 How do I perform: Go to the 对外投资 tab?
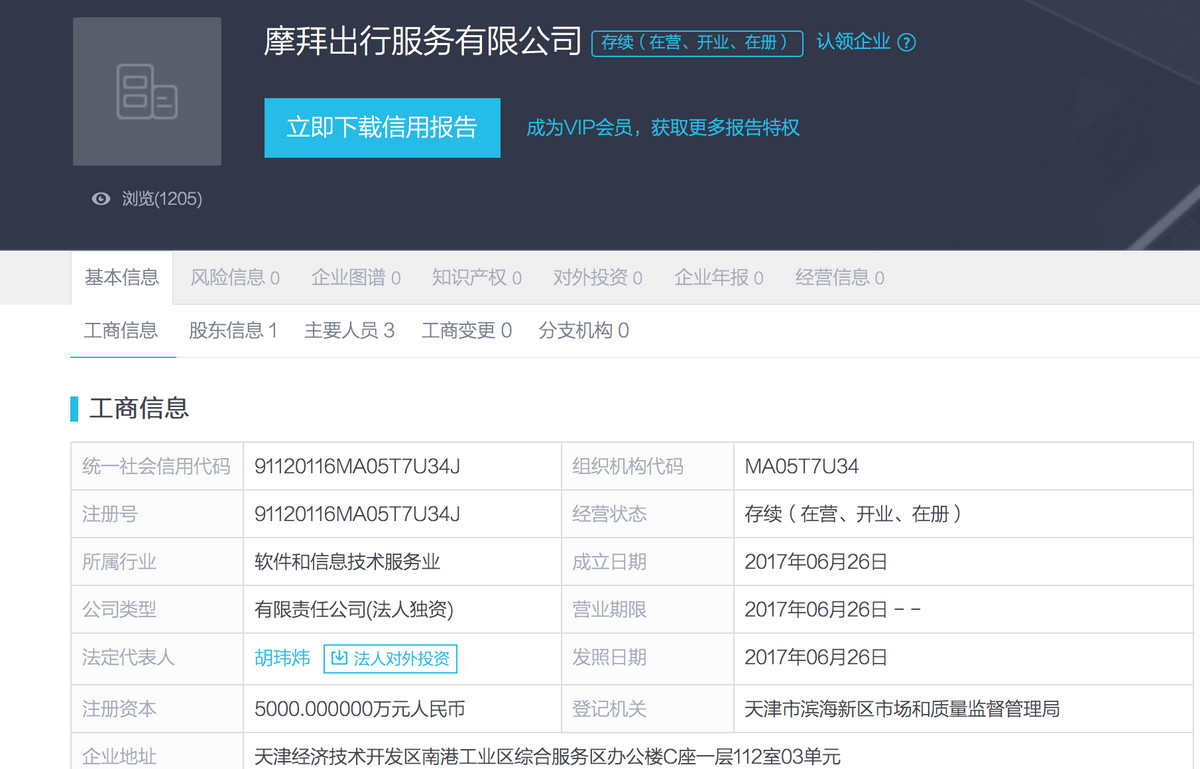[597, 278]
